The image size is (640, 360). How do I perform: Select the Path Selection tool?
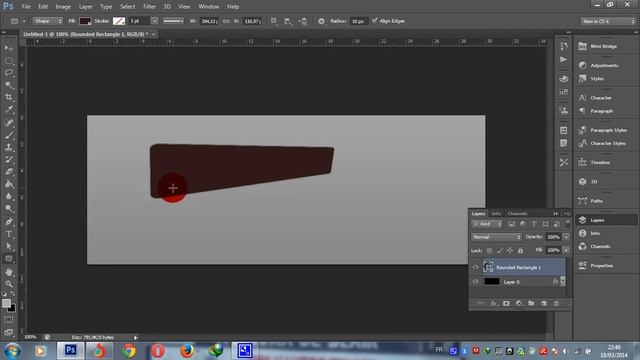[x=9, y=246]
